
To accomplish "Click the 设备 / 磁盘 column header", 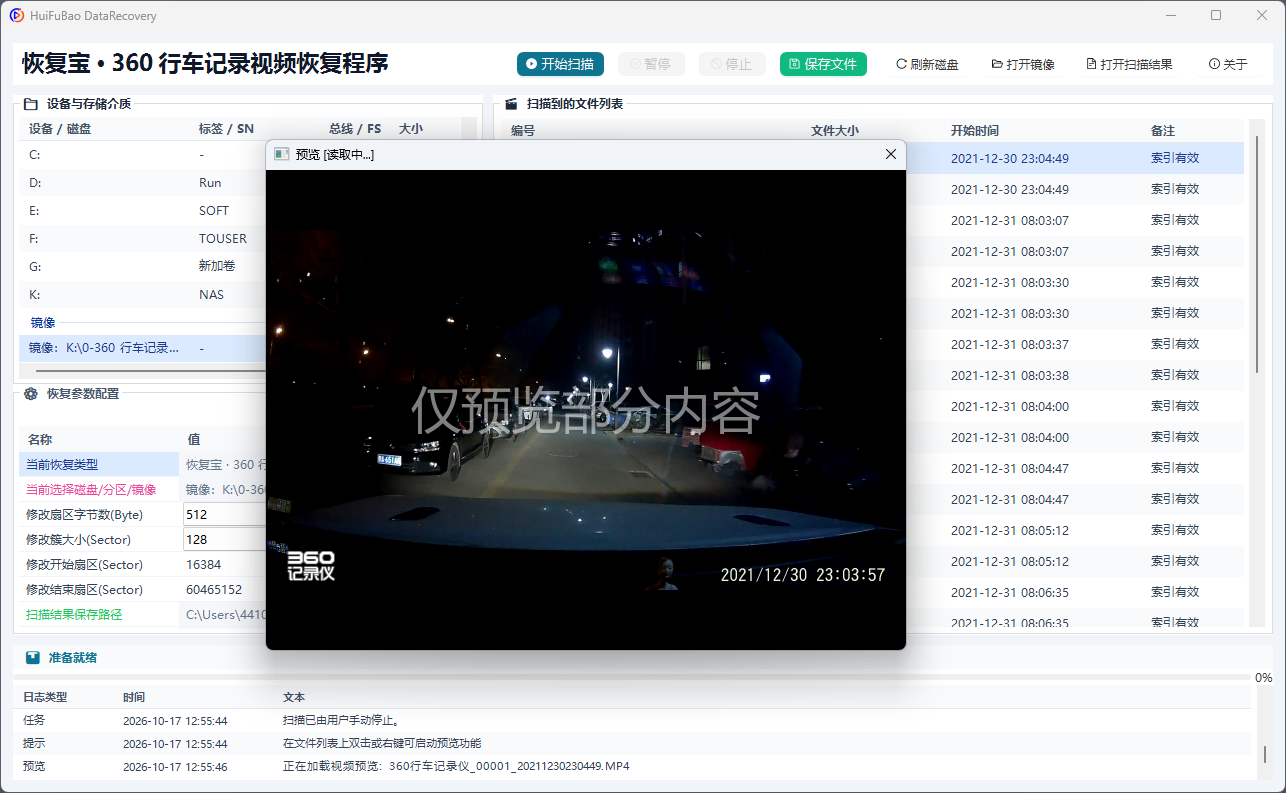I will 60,129.
